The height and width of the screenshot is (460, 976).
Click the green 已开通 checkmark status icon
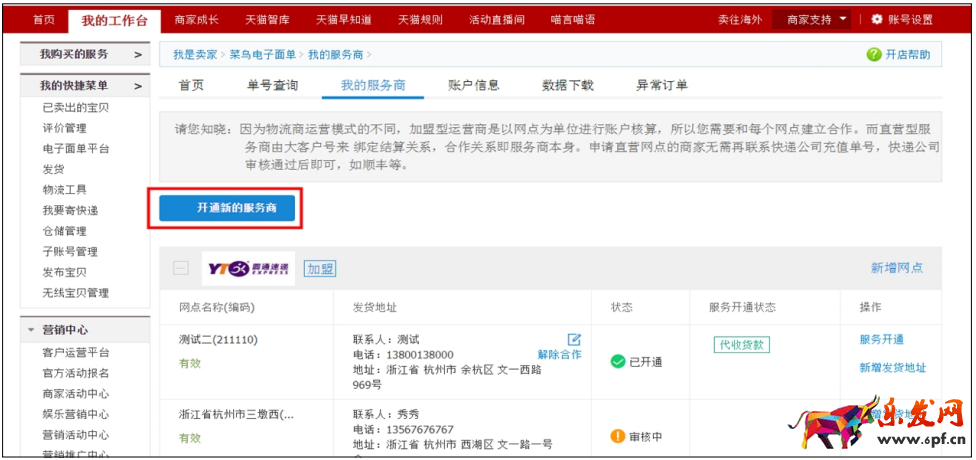[618, 361]
